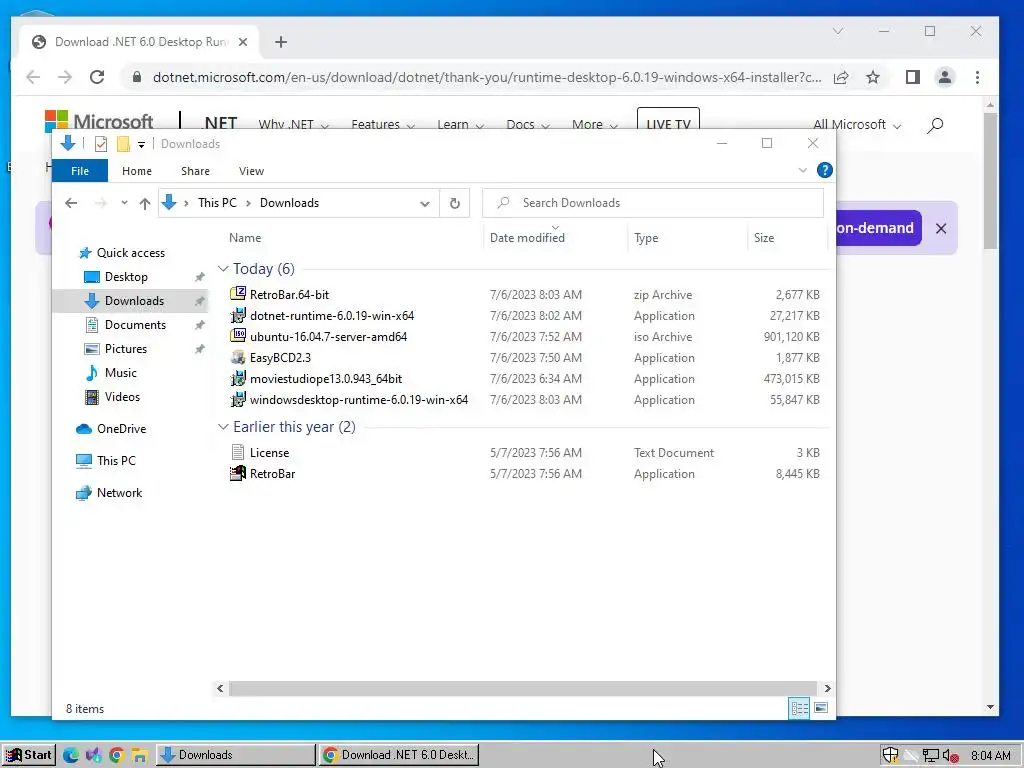Switch to large icons view button
This screenshot has height=768, width=1024.
(822, 708)
